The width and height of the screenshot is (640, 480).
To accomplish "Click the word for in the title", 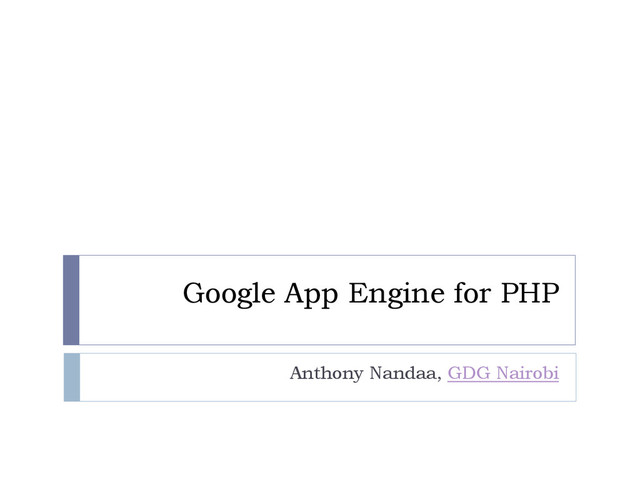I will (x=472, y=292).
